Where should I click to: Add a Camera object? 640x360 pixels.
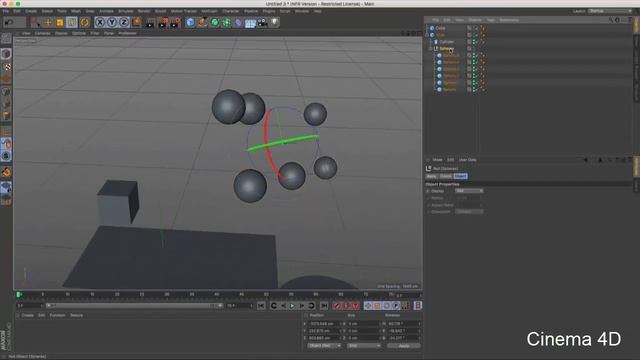coord(262,22)
